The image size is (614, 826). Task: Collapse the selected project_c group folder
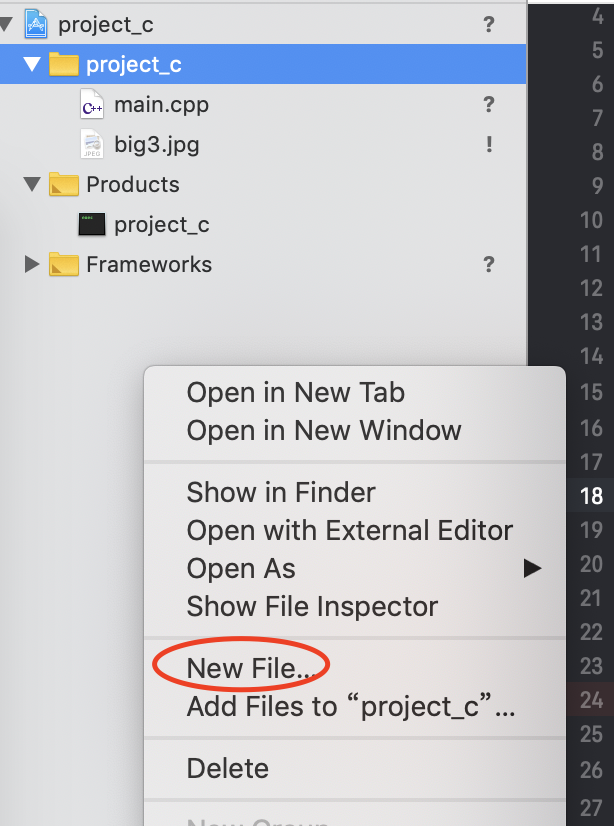32,65
